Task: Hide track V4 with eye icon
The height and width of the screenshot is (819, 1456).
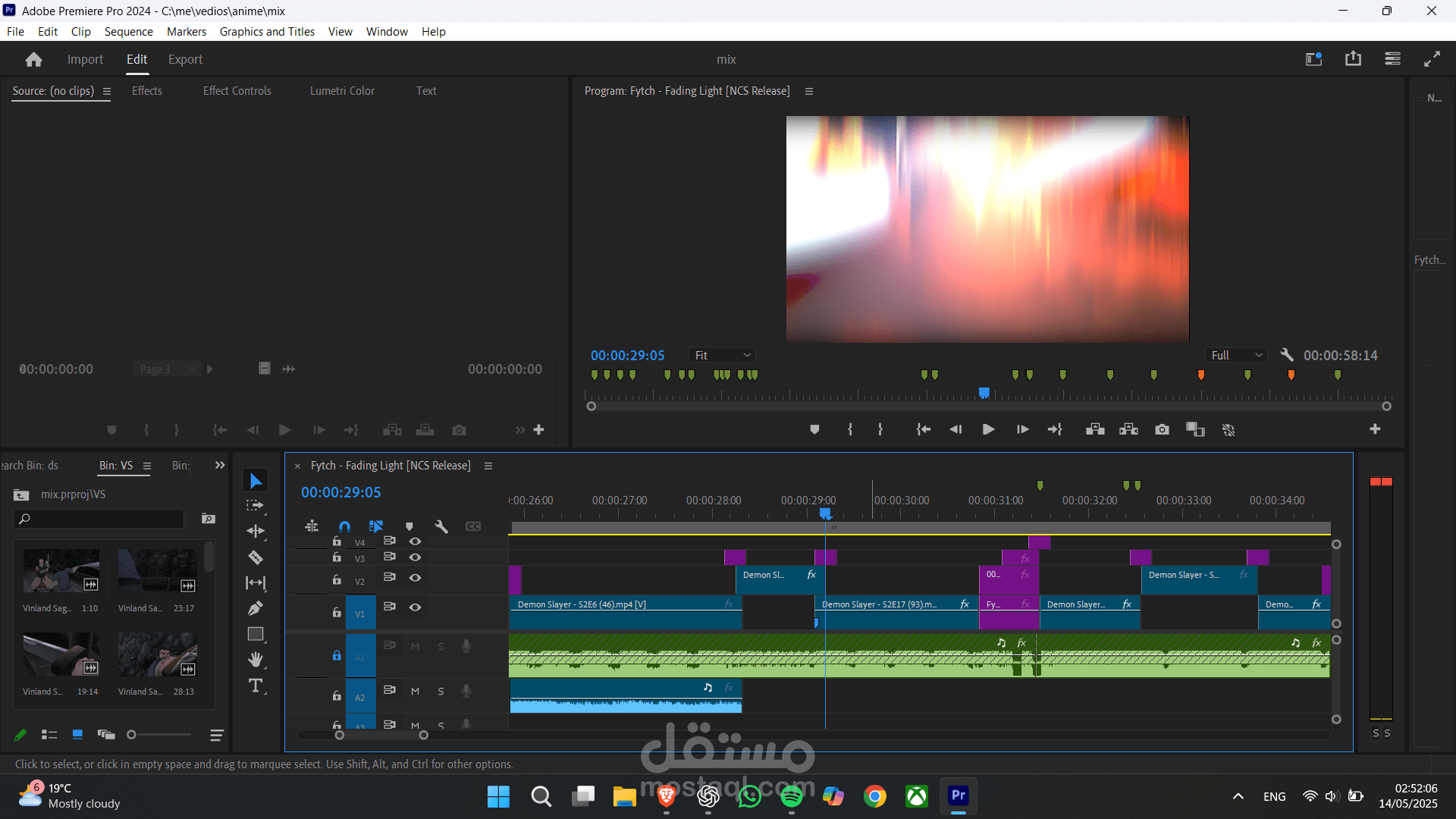Action: pyautogui.click(x=415, y=541)
